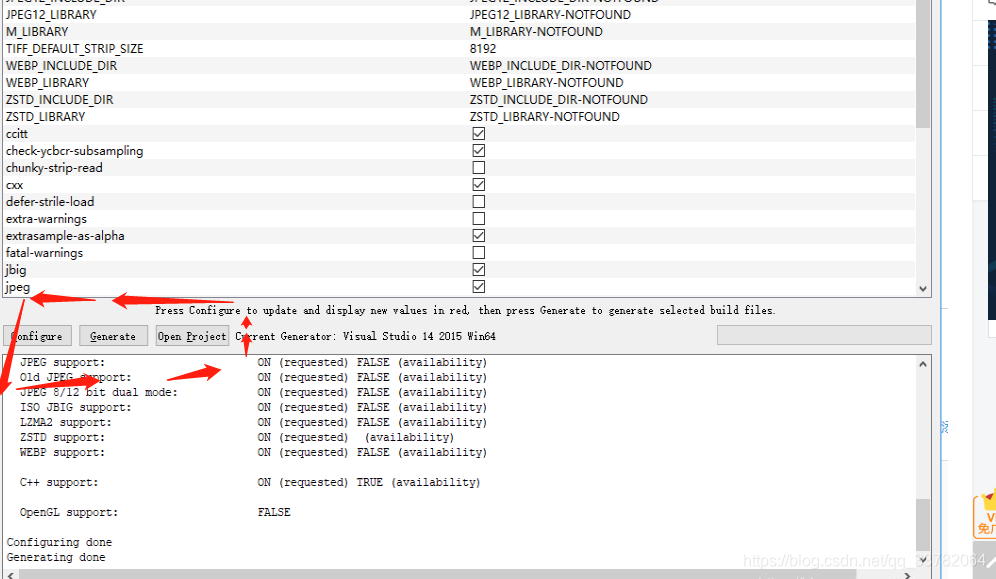Uncheck the ccitt option
The image size is (996, 579).
pyautogui.click(x=478, y=133)
